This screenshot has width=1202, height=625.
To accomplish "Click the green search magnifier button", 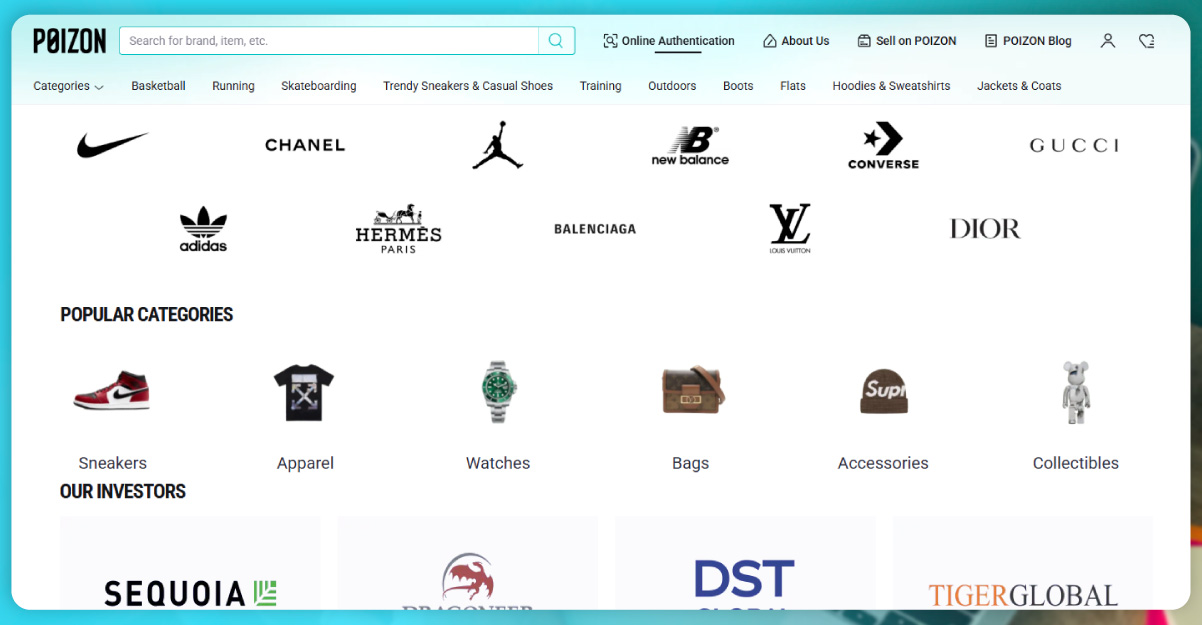I will 556,41.
